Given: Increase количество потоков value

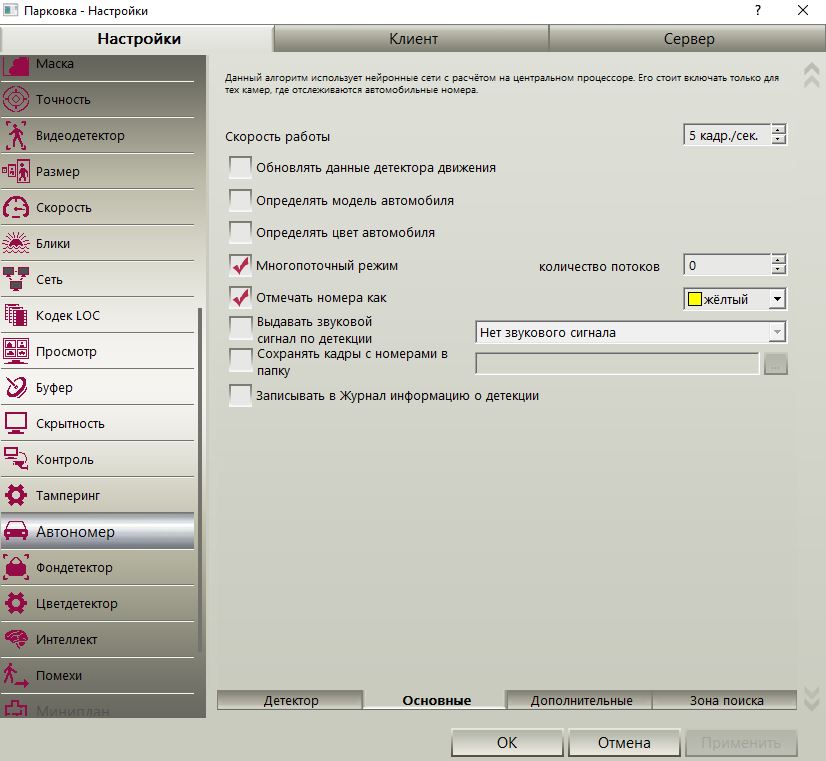Looking at the screenshot, I should point(778,260).
